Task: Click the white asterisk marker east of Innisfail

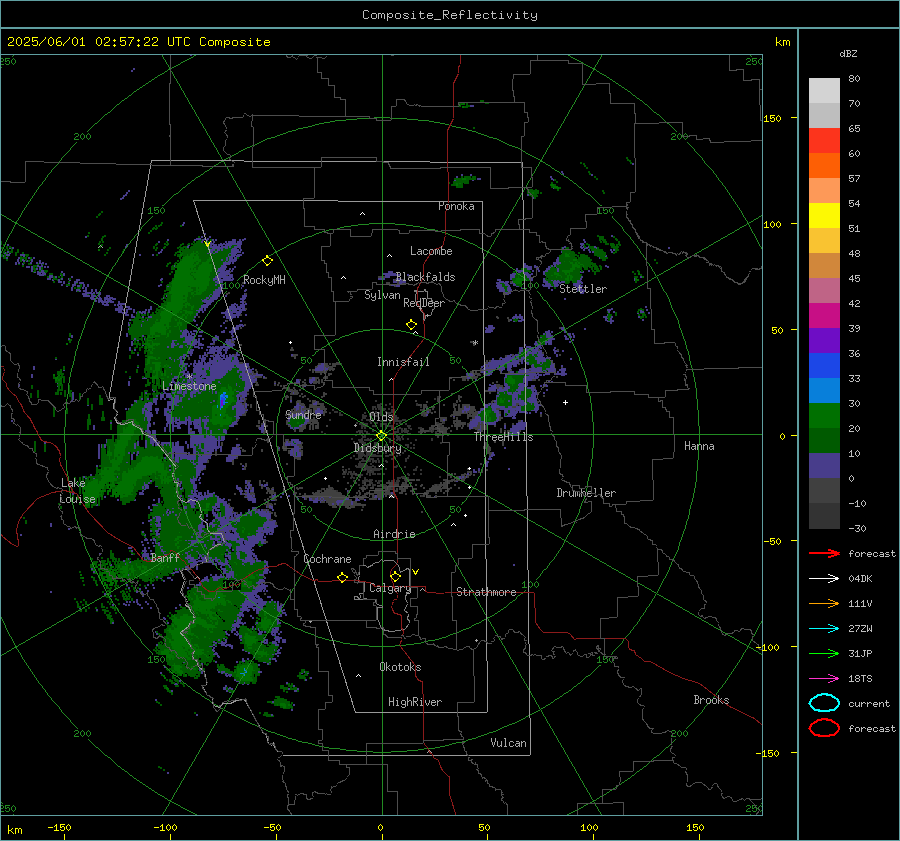Action: [475, 343]
